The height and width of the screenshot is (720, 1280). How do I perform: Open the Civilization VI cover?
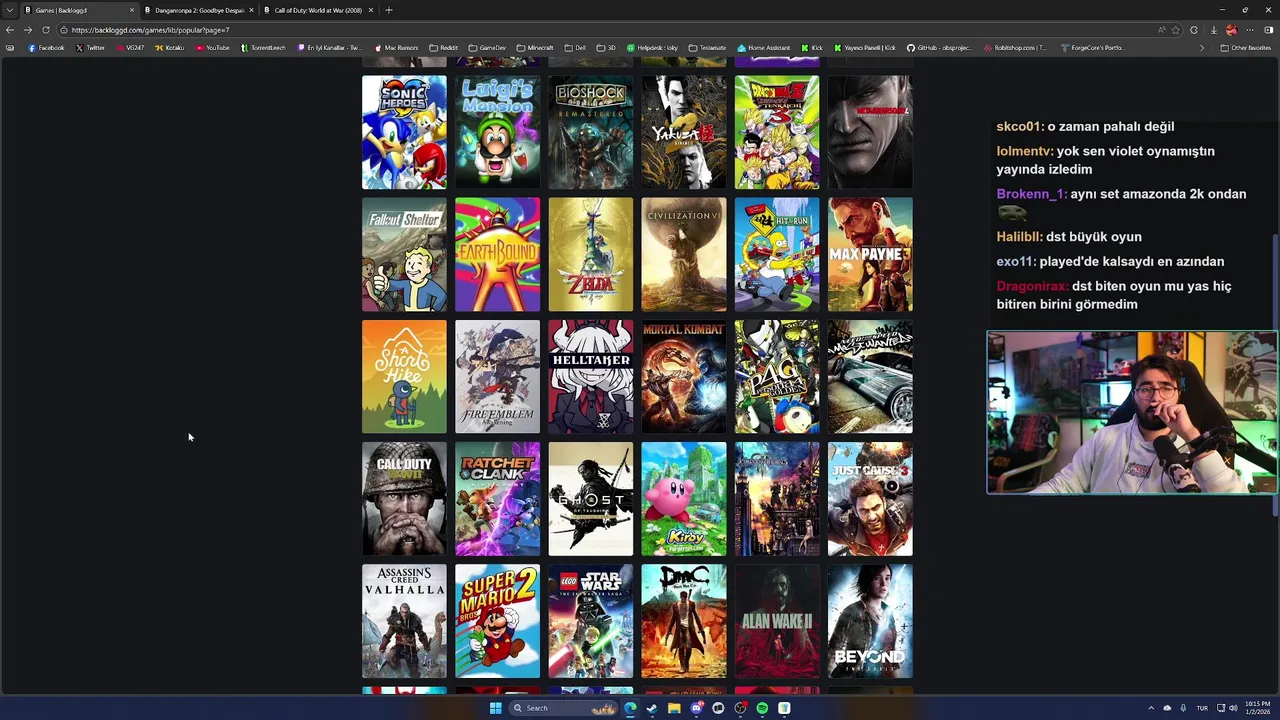coord(684,254)
